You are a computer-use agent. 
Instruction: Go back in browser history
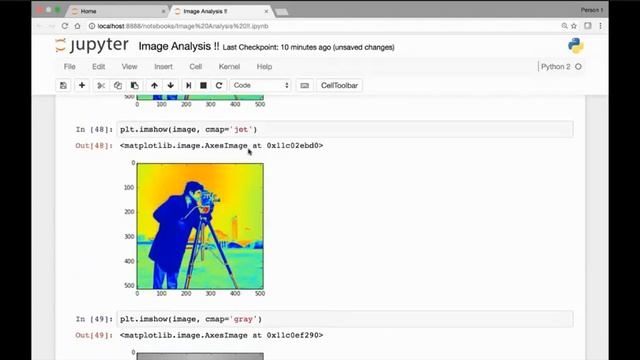point(40,26)
